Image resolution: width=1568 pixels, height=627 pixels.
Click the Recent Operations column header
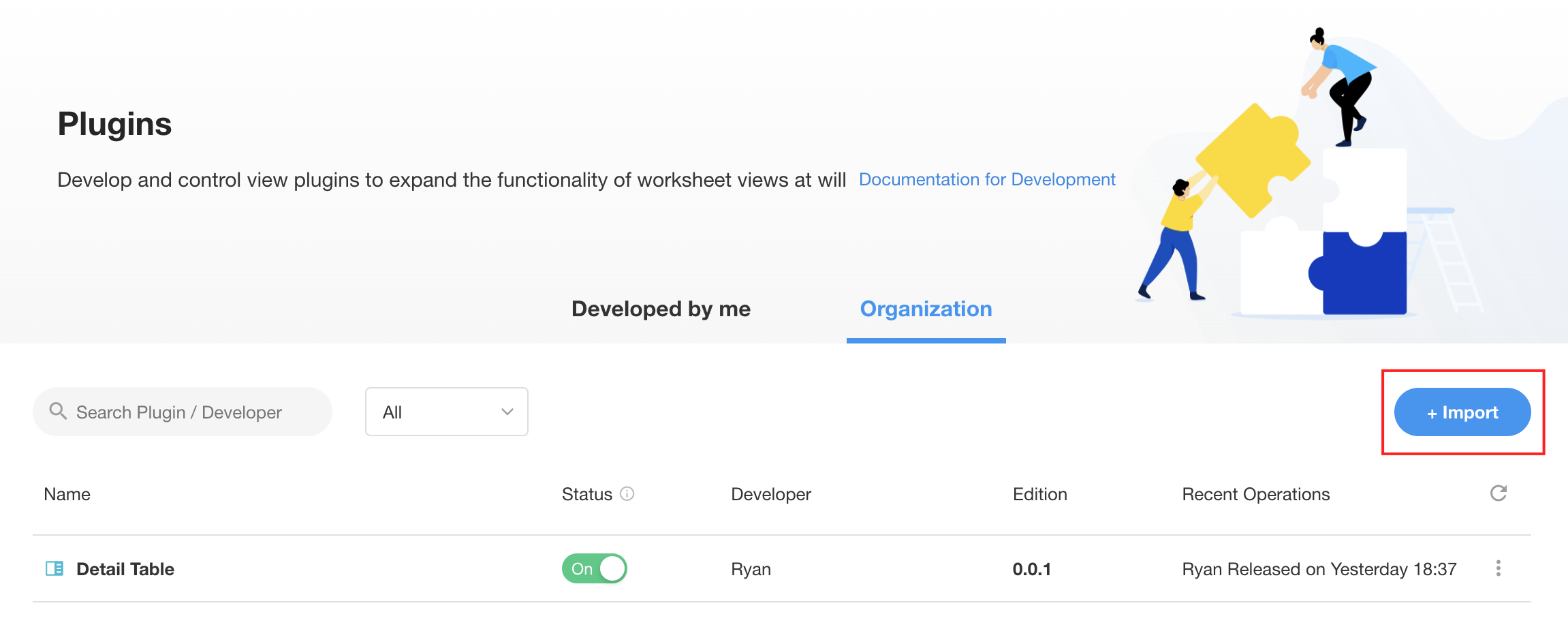(x=1256, y=494)
